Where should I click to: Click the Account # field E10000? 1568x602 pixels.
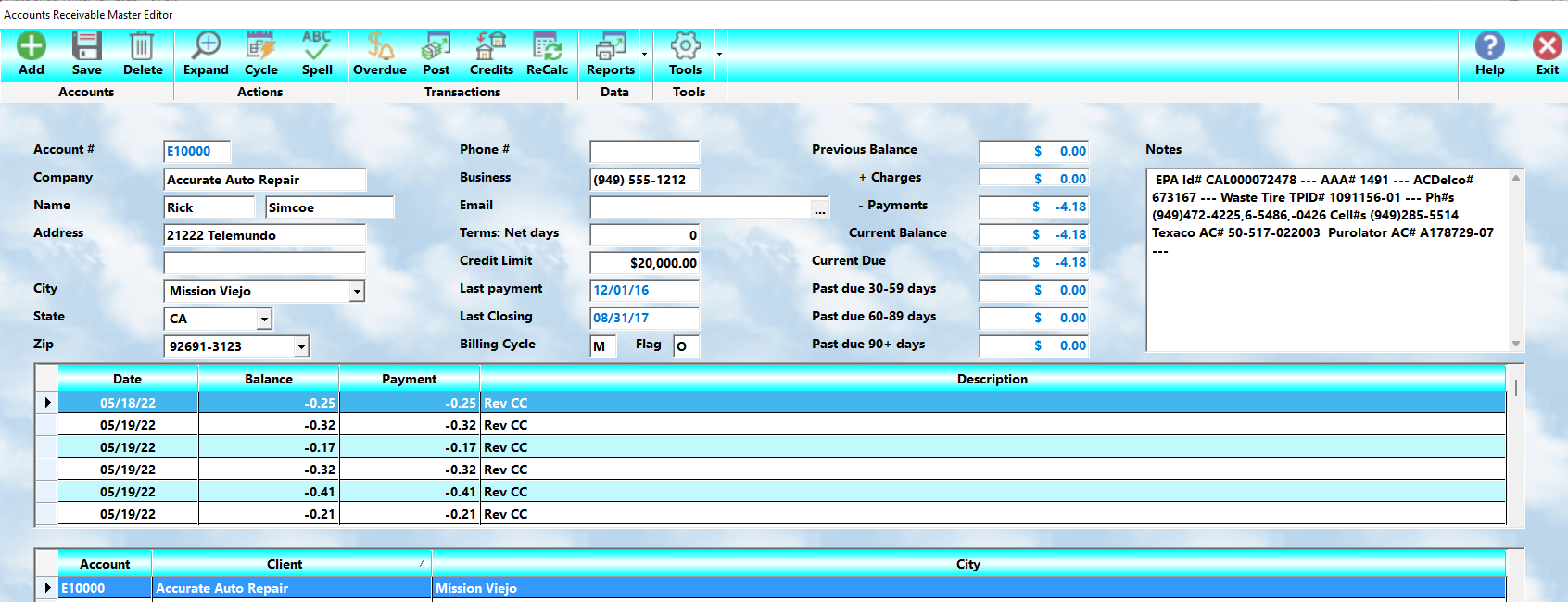[197, 151]
